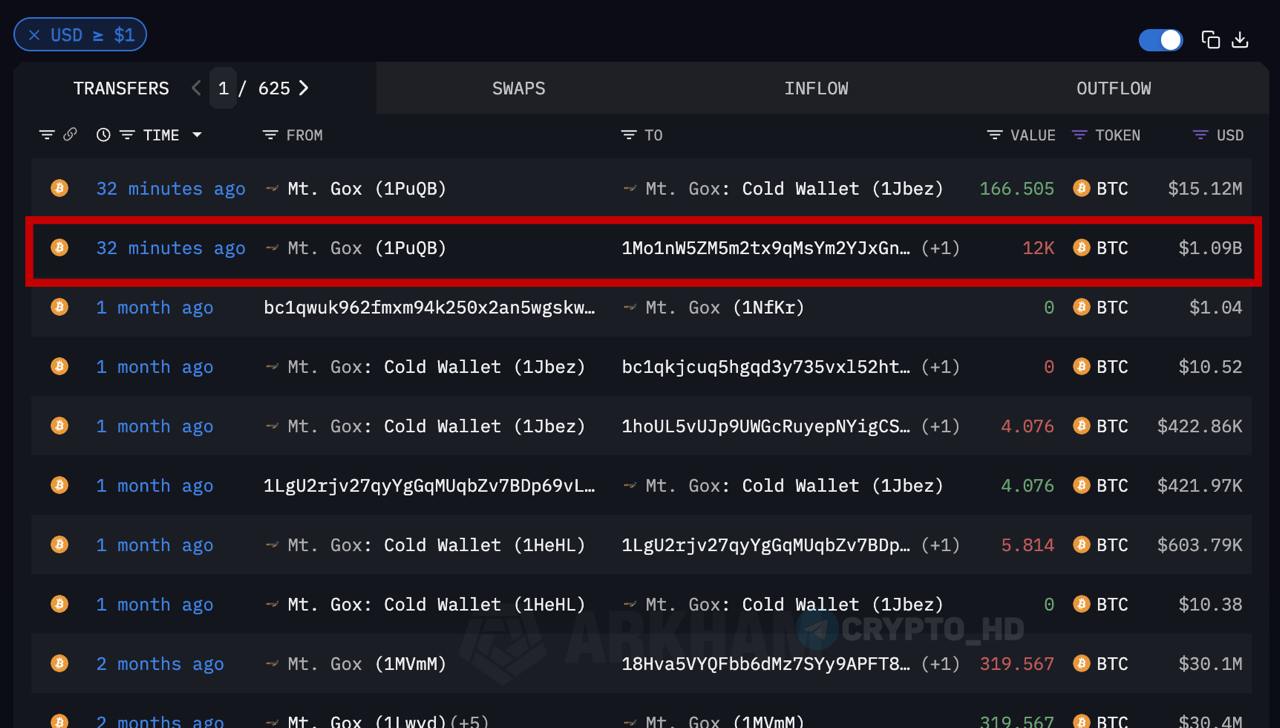This screenshot has height=728, width=1280.
Task: Switch to the OUTFLOW tab
Action: tap(1113, 88)
